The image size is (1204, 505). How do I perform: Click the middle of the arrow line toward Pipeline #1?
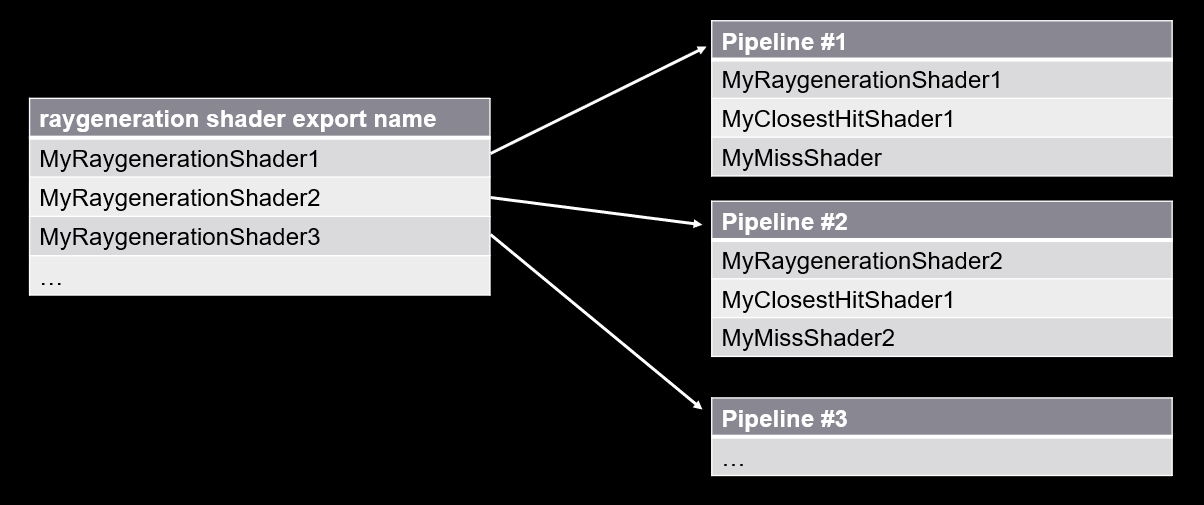[598, 100]
